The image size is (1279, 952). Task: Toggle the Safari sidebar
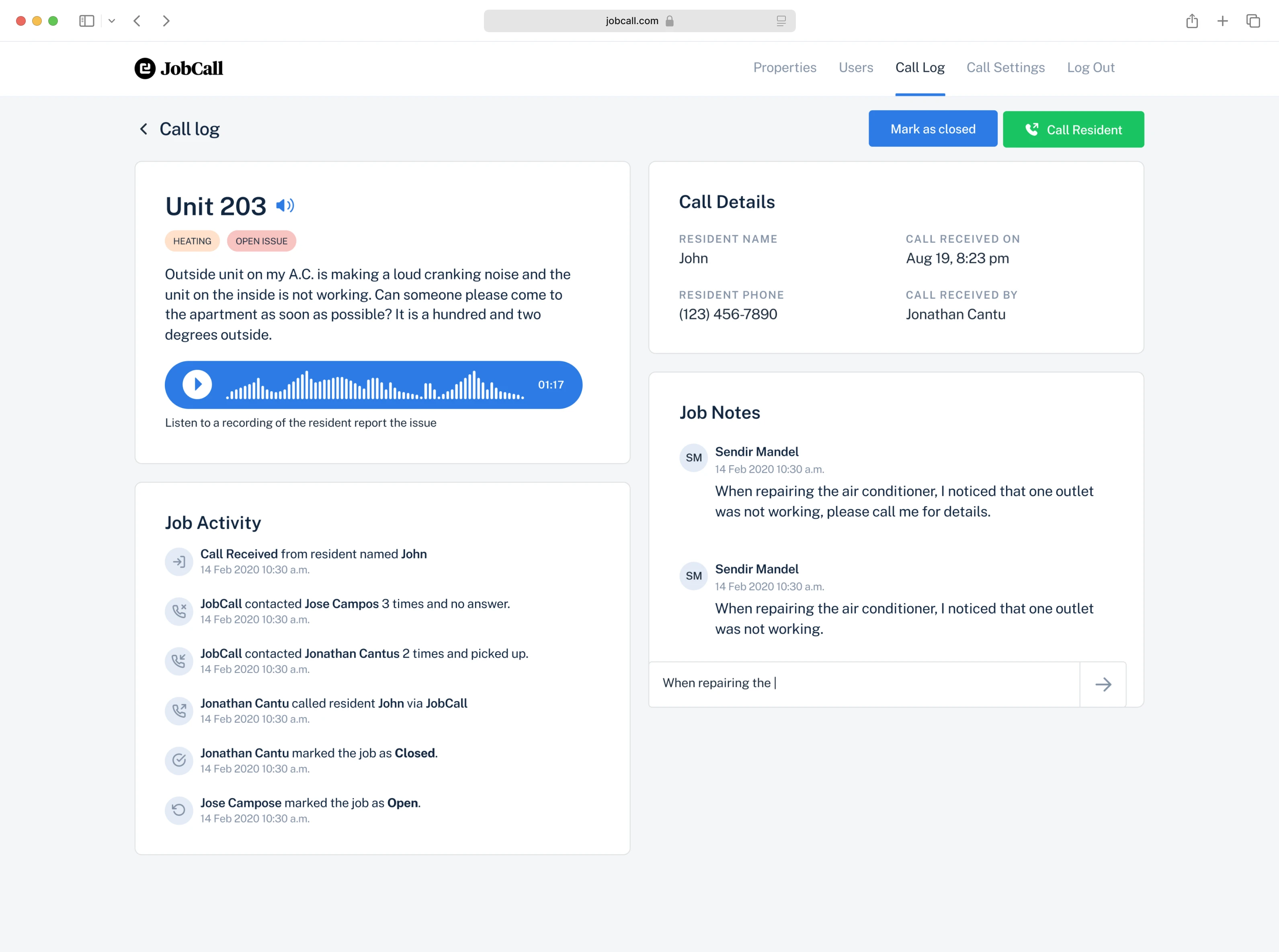click(87, 21)
